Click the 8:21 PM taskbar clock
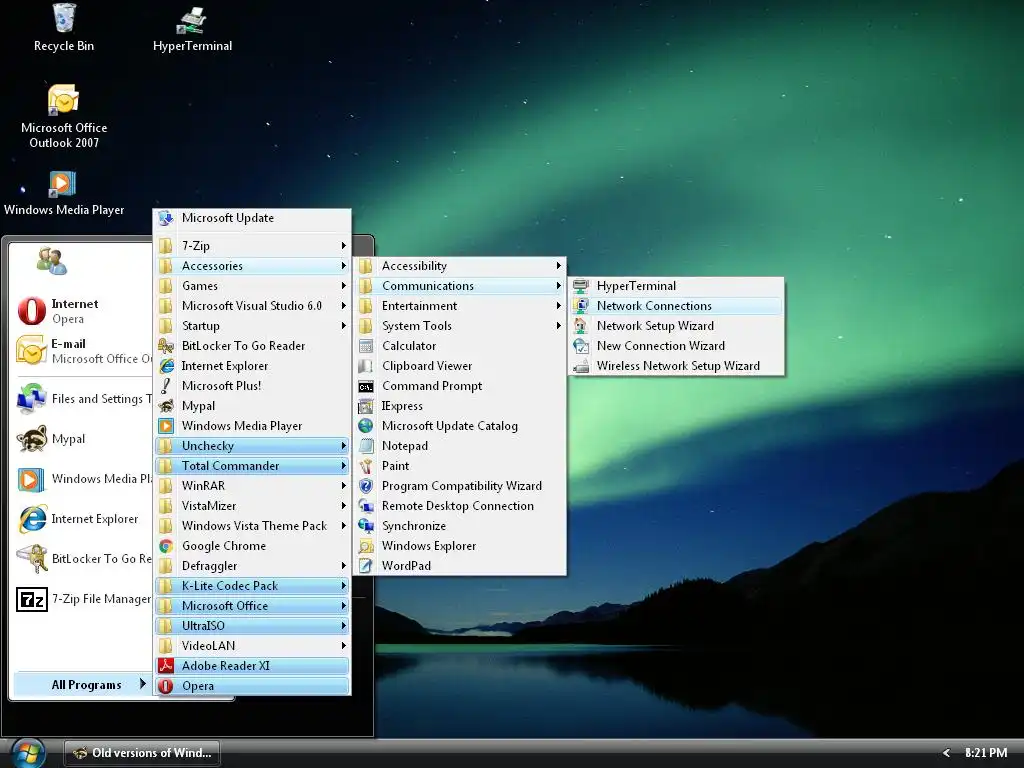1024x768 pixels. (x=985, y=753)
